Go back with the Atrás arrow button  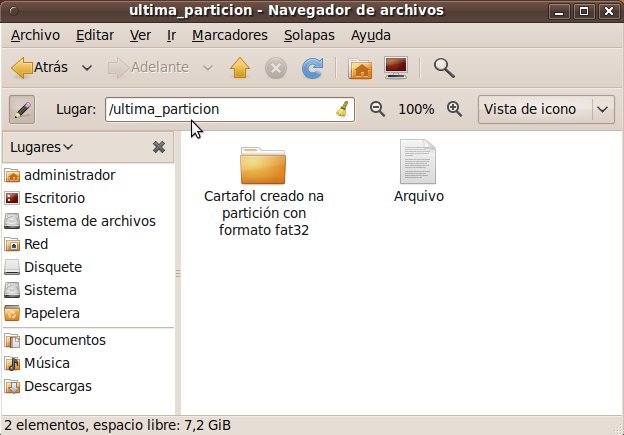coord(39,68)
